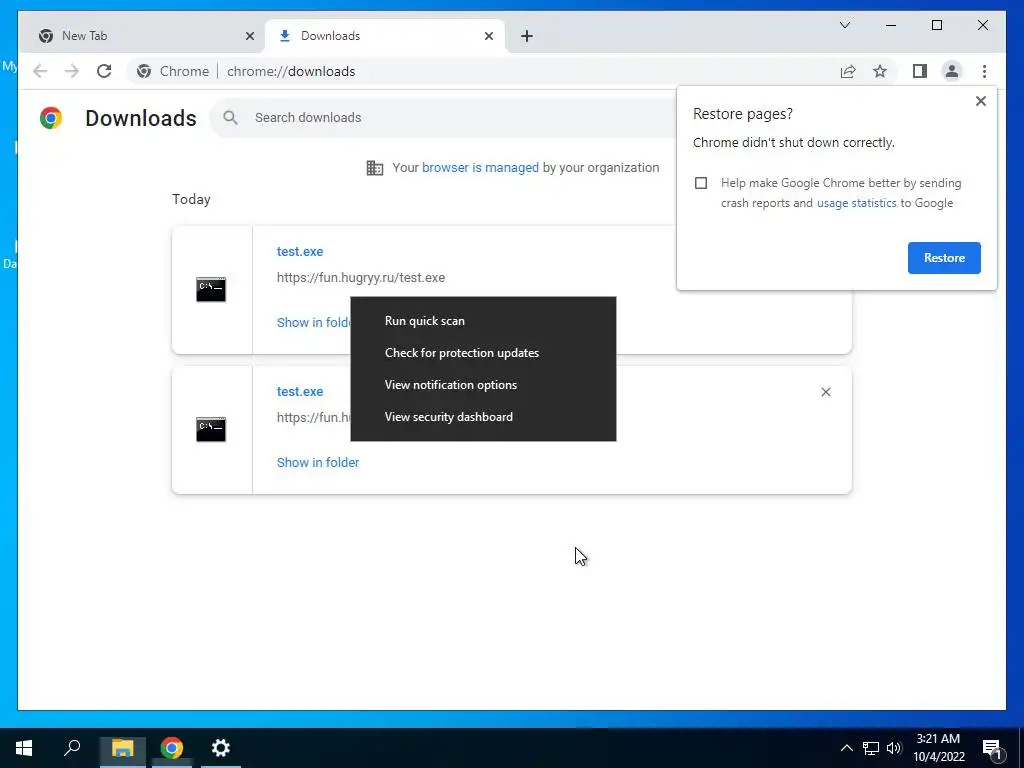Screen dimensions: 1024x768
Task: Open the tab search chevron
Action: pos(844,25)
